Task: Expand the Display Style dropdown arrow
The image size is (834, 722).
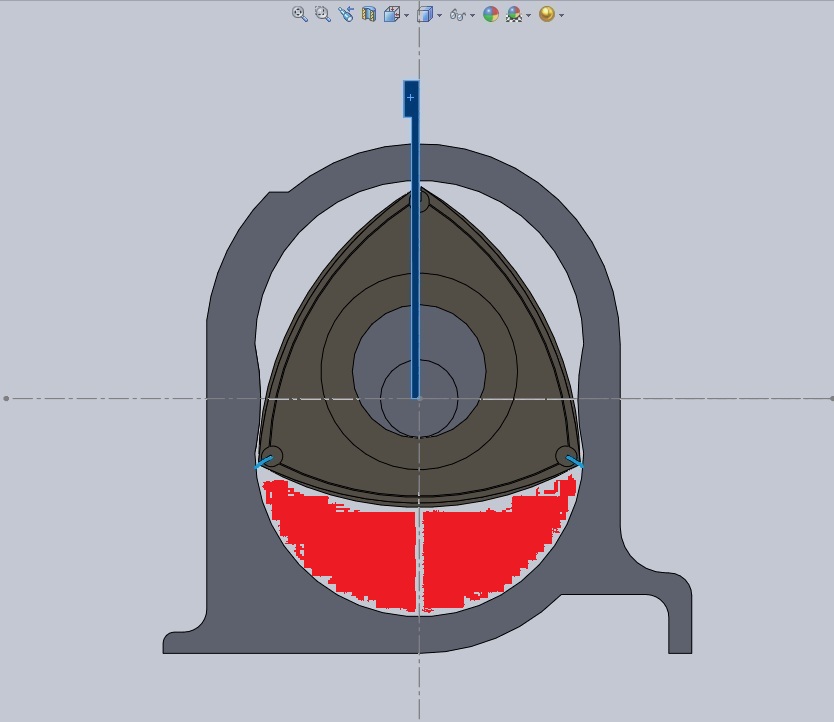Action: pos(439,15)
